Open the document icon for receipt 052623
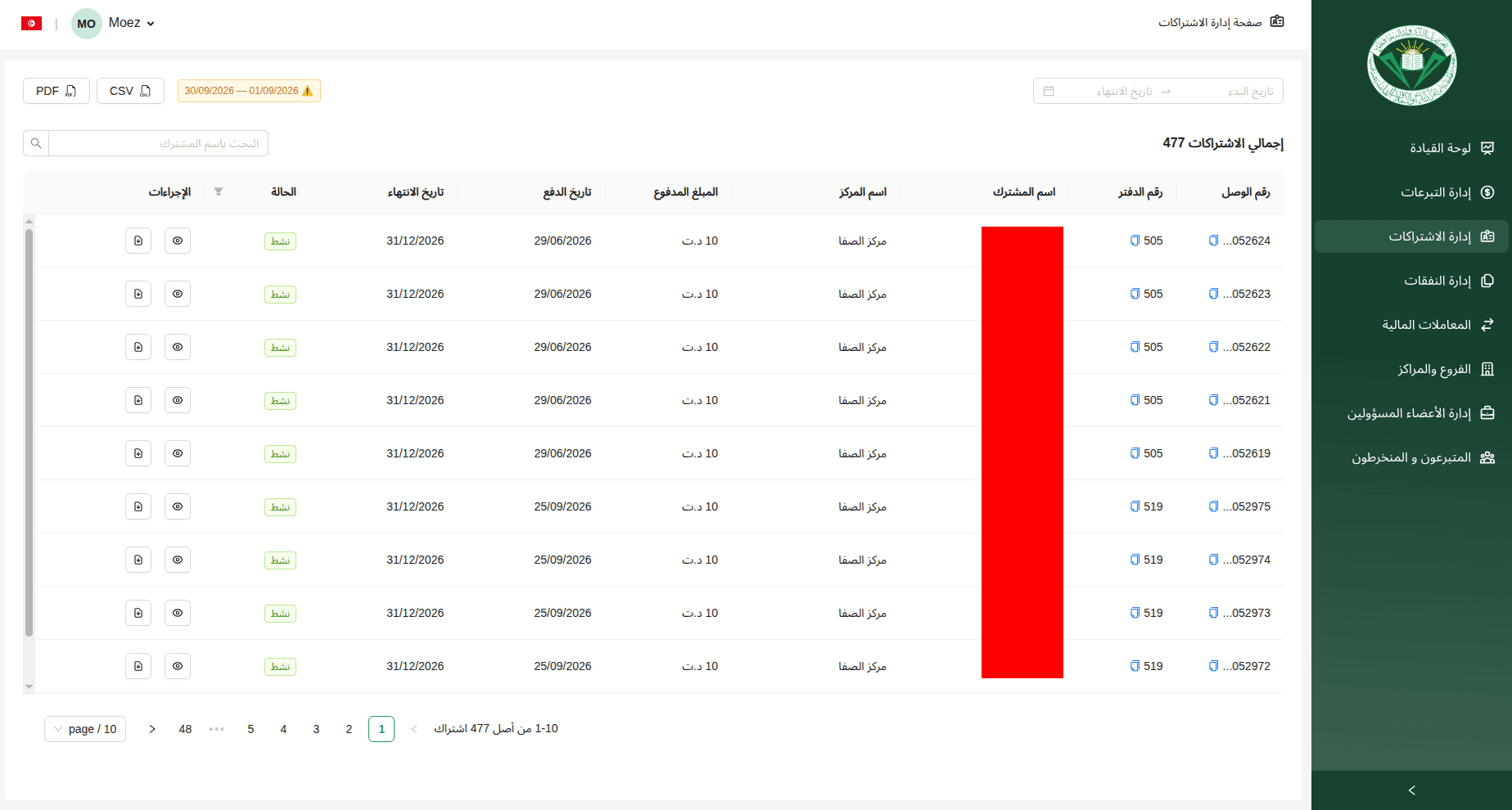1512x810 pixels. (138, 294)
